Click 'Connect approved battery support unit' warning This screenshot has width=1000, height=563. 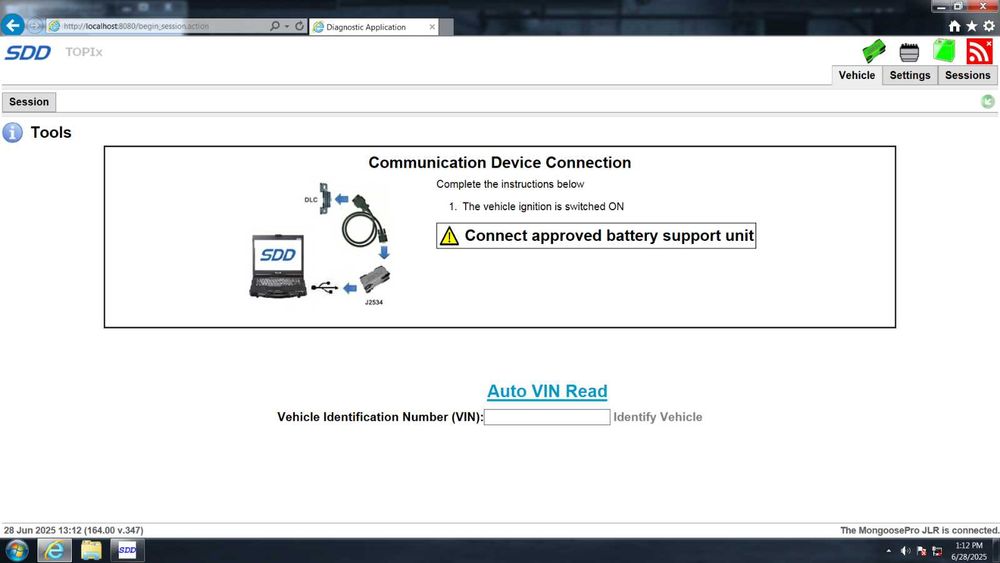click(x=596, y=236)
